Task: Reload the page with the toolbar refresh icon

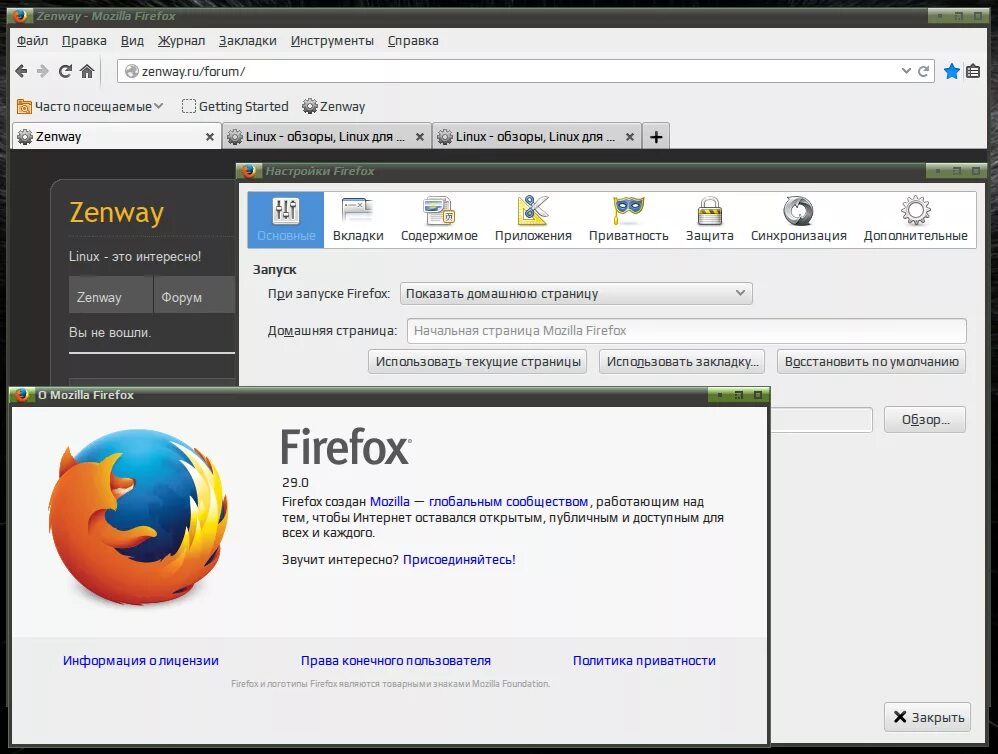Action: tap(65, 71)
